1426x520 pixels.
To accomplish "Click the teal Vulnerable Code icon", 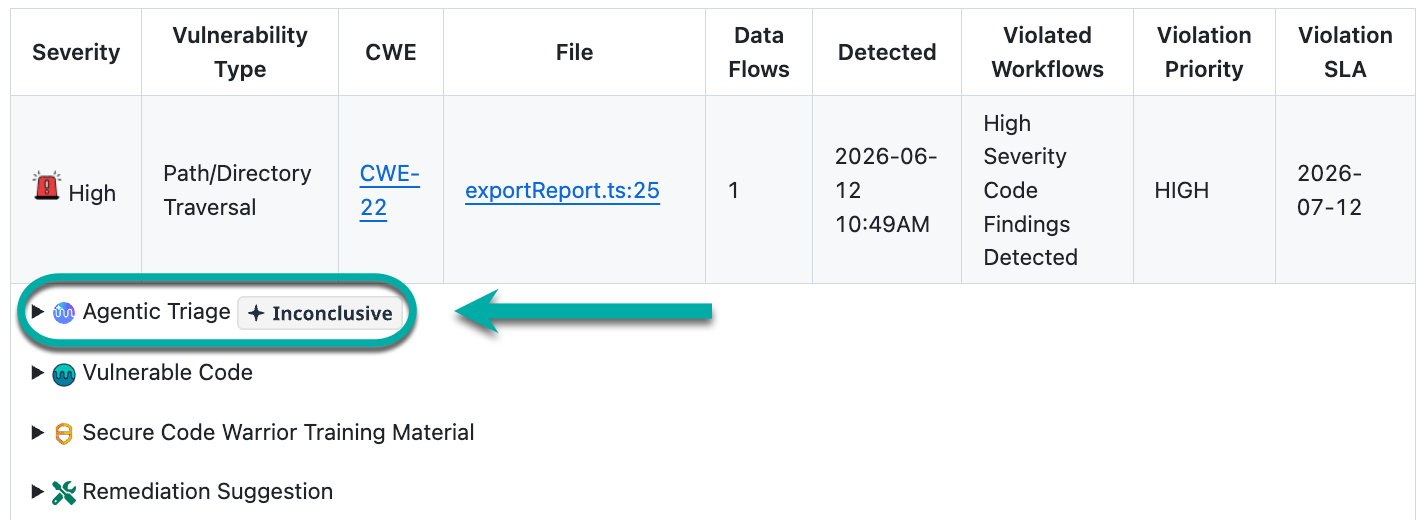I will pyautogui.click(x=64, y=374).
